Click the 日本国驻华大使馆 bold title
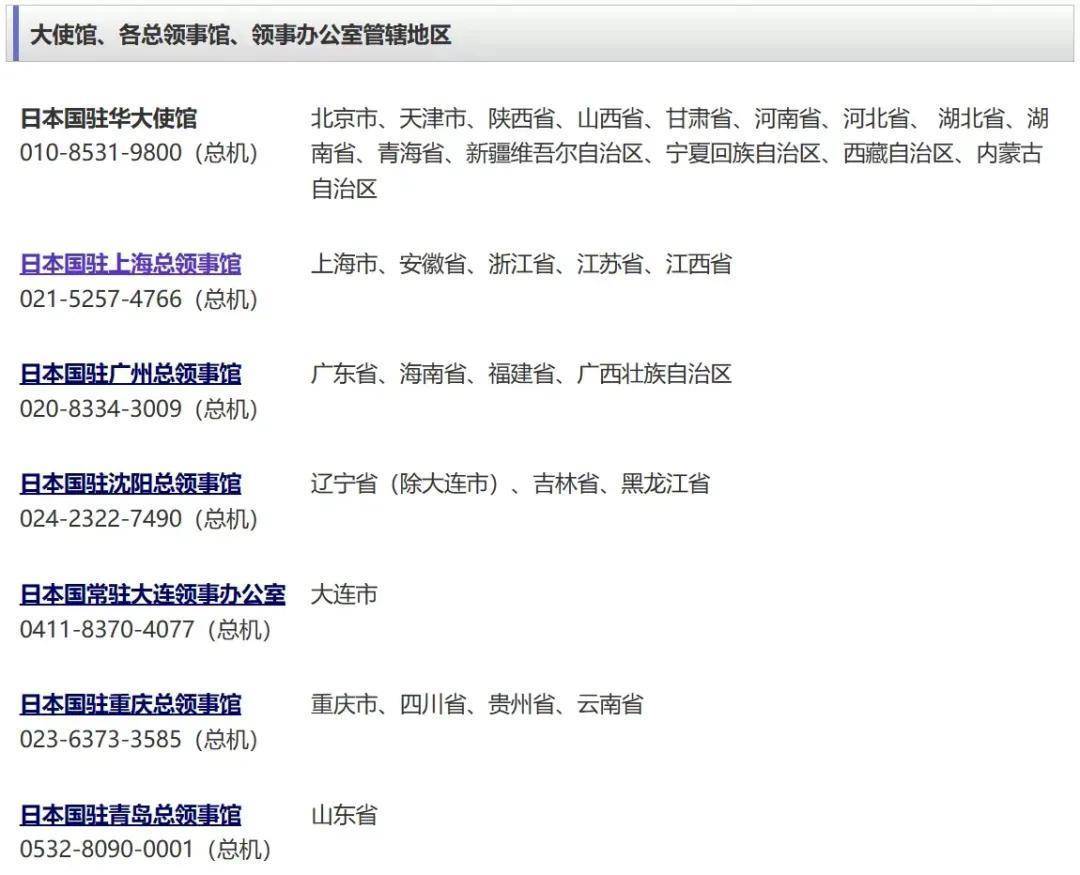Viewport: 1080px width, 875px height. [x=108, y=118]
